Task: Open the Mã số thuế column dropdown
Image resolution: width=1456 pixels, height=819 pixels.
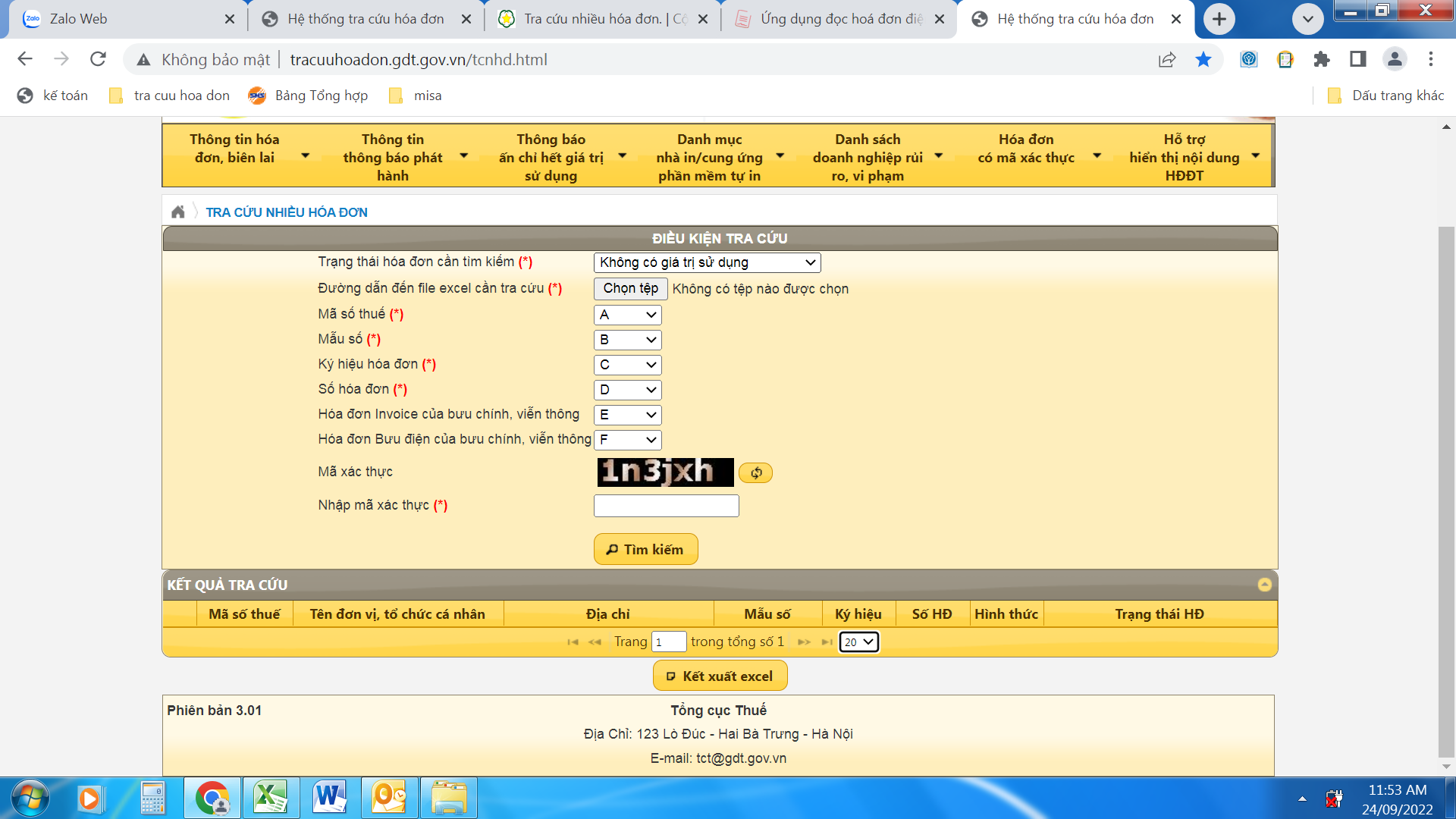Action: [627, 315]
